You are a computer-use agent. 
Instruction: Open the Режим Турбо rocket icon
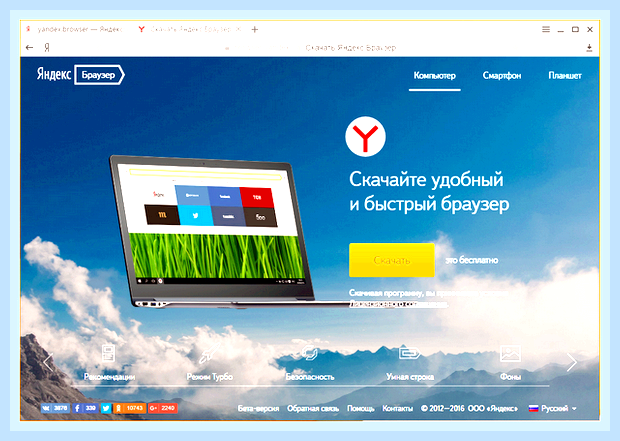[210, 353]
